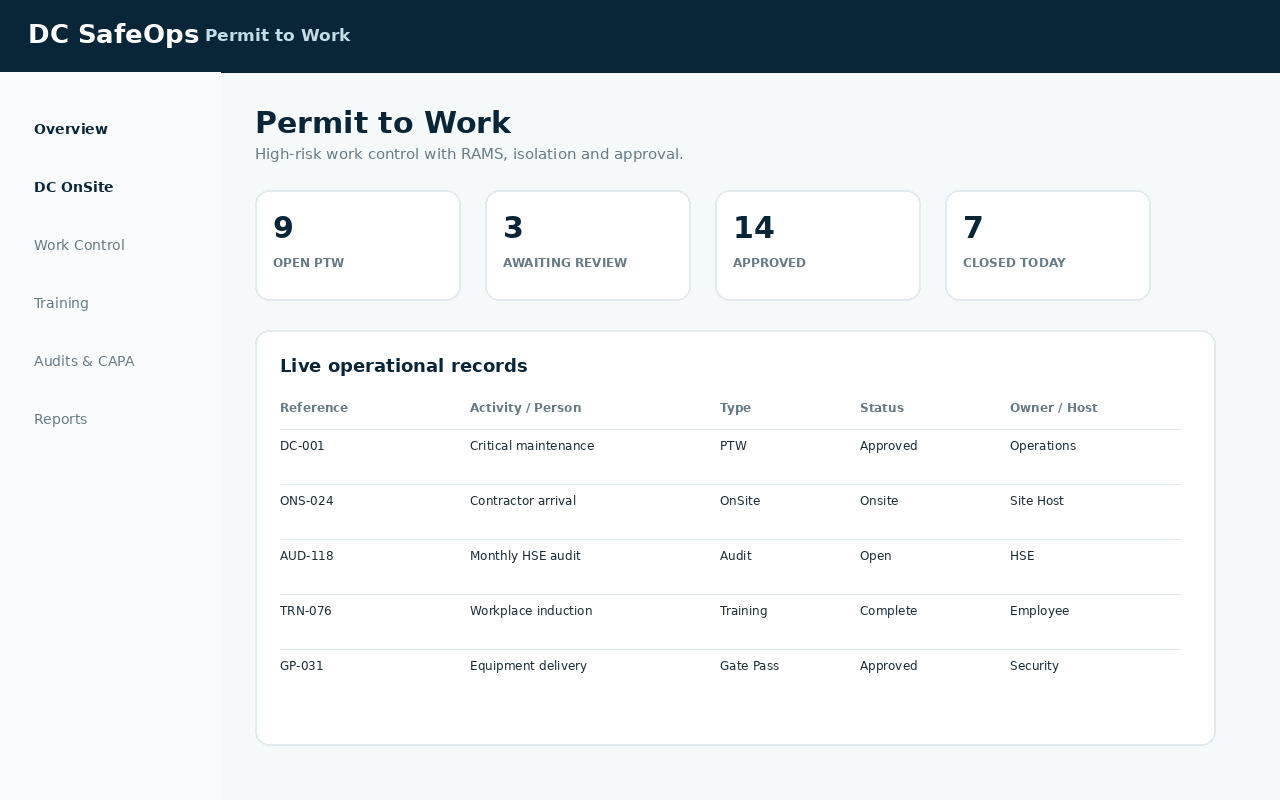Click the Type column header
Image resolution: width=1280 pixels, height=800 pixels.
point(735,408)
